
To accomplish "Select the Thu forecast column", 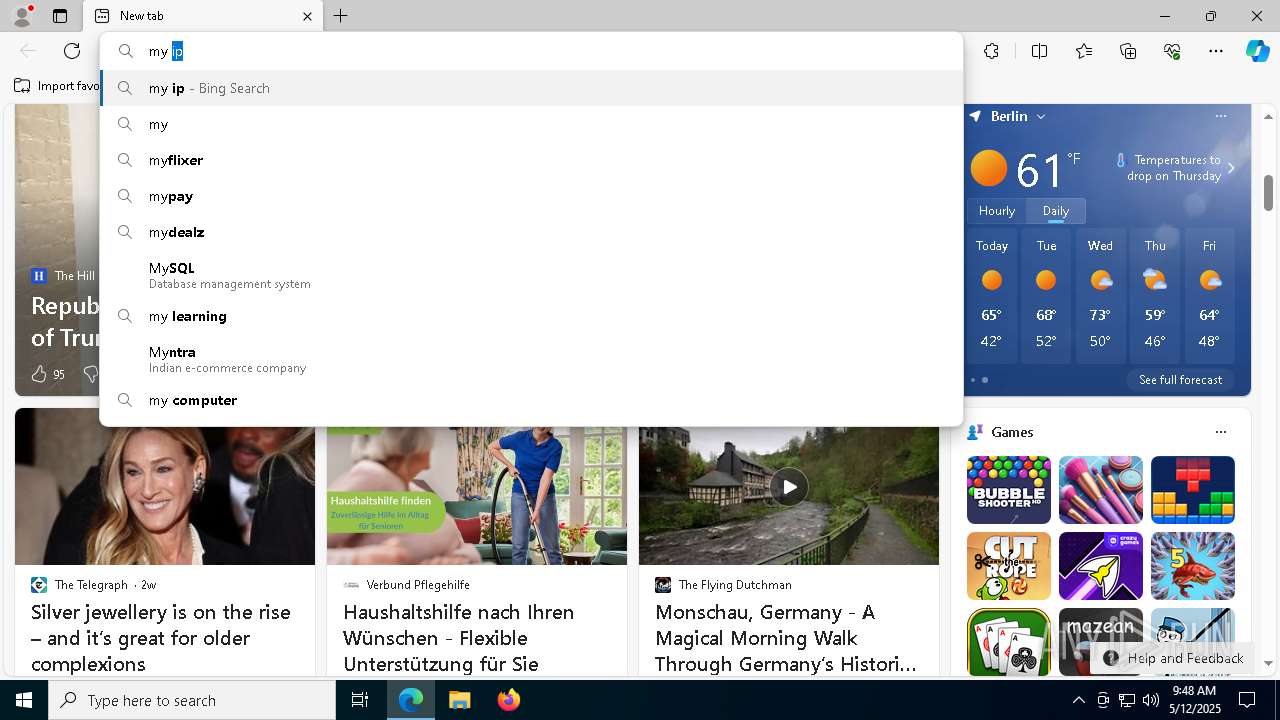I will tap(1155, 295).
